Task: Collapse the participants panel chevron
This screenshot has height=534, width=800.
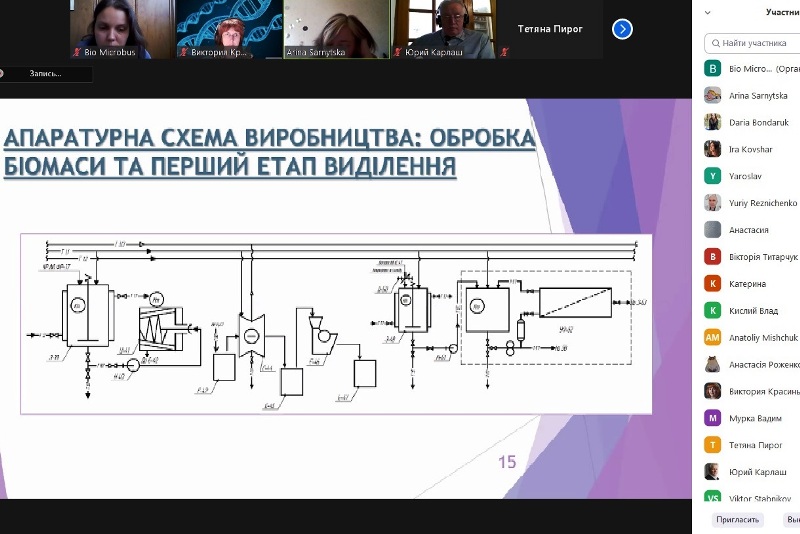Action: click(708, 12)
